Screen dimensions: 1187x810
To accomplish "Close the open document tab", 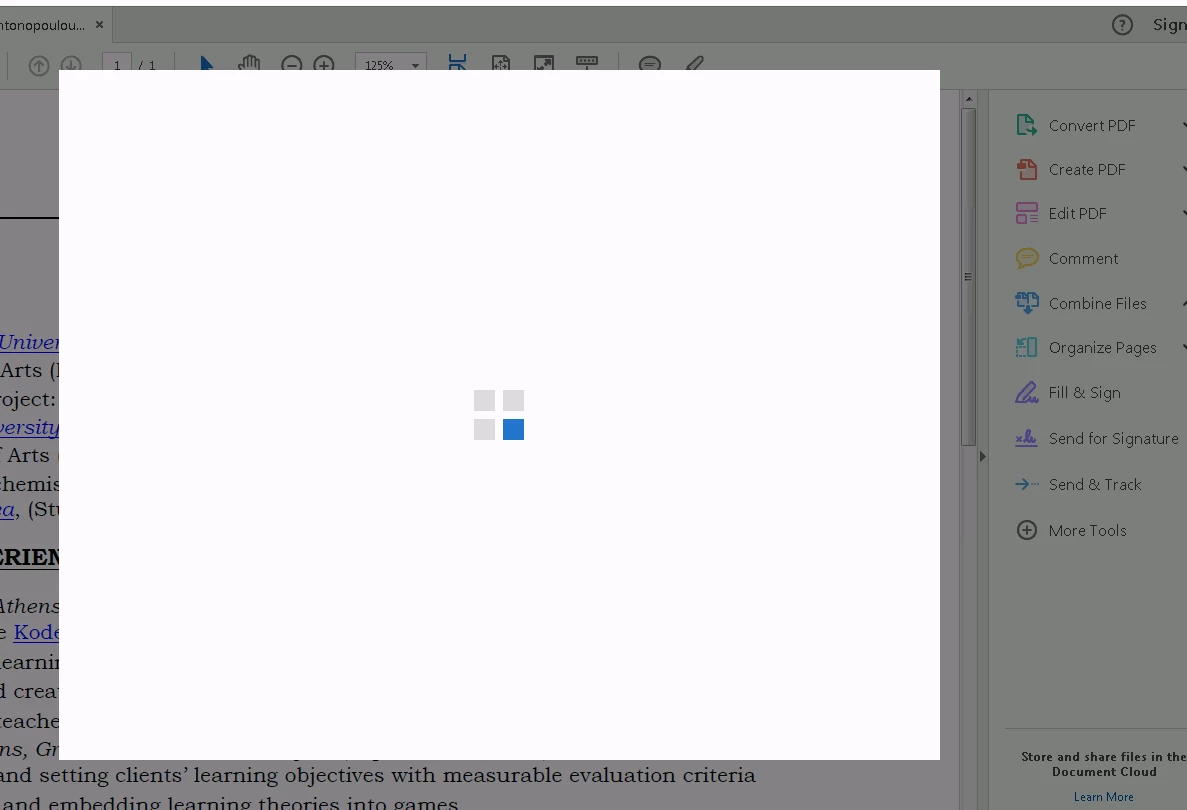I will [99, 25].
